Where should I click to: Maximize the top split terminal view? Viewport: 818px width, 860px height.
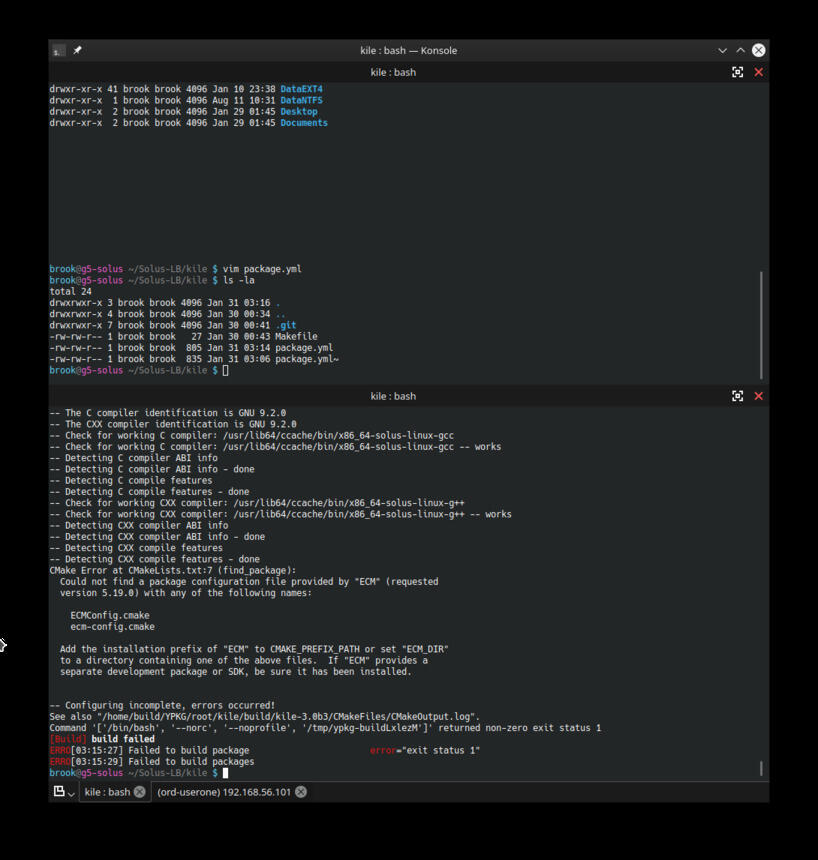pyautogui.click(x=737, y=72)
